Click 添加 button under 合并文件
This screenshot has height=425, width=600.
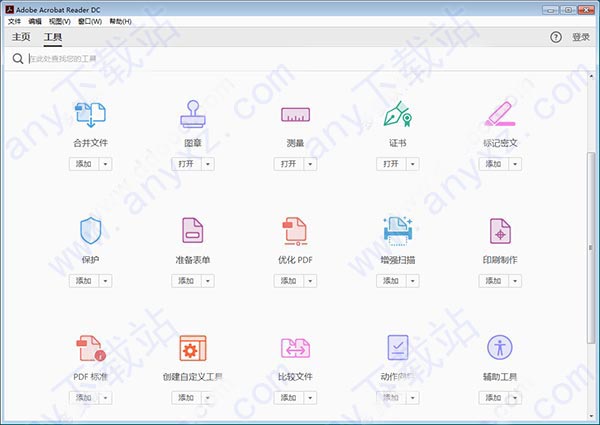click(84, 164)
